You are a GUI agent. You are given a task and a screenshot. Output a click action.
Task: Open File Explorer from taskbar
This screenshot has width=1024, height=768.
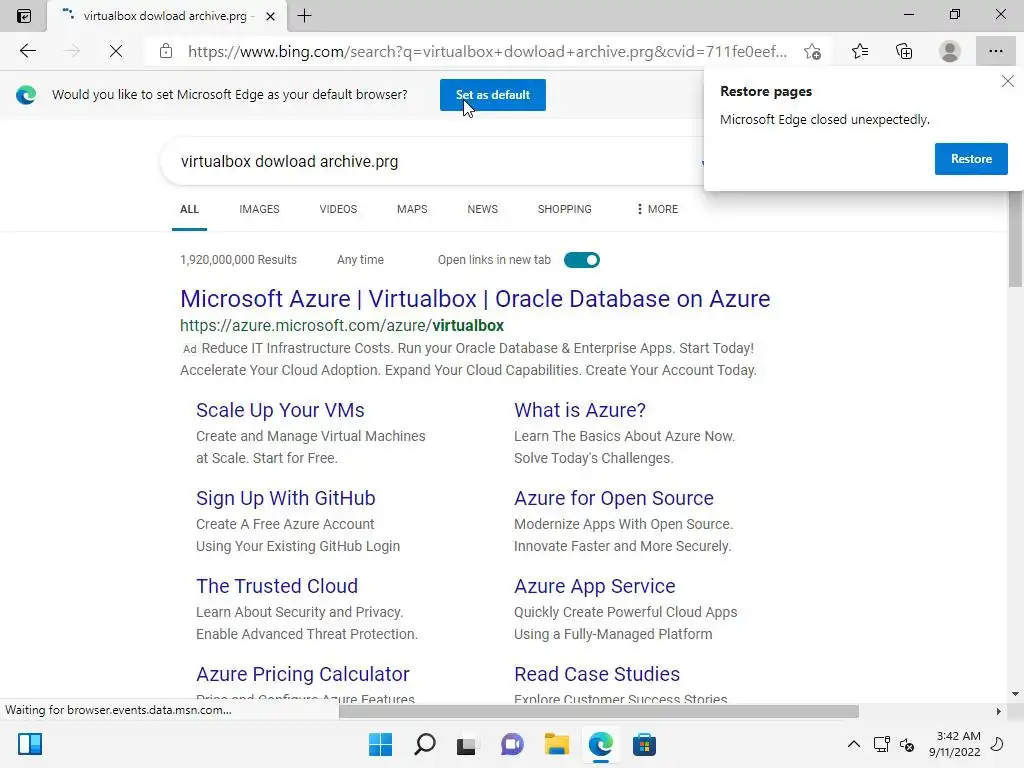pyautogui.click(x=556, y=744)
